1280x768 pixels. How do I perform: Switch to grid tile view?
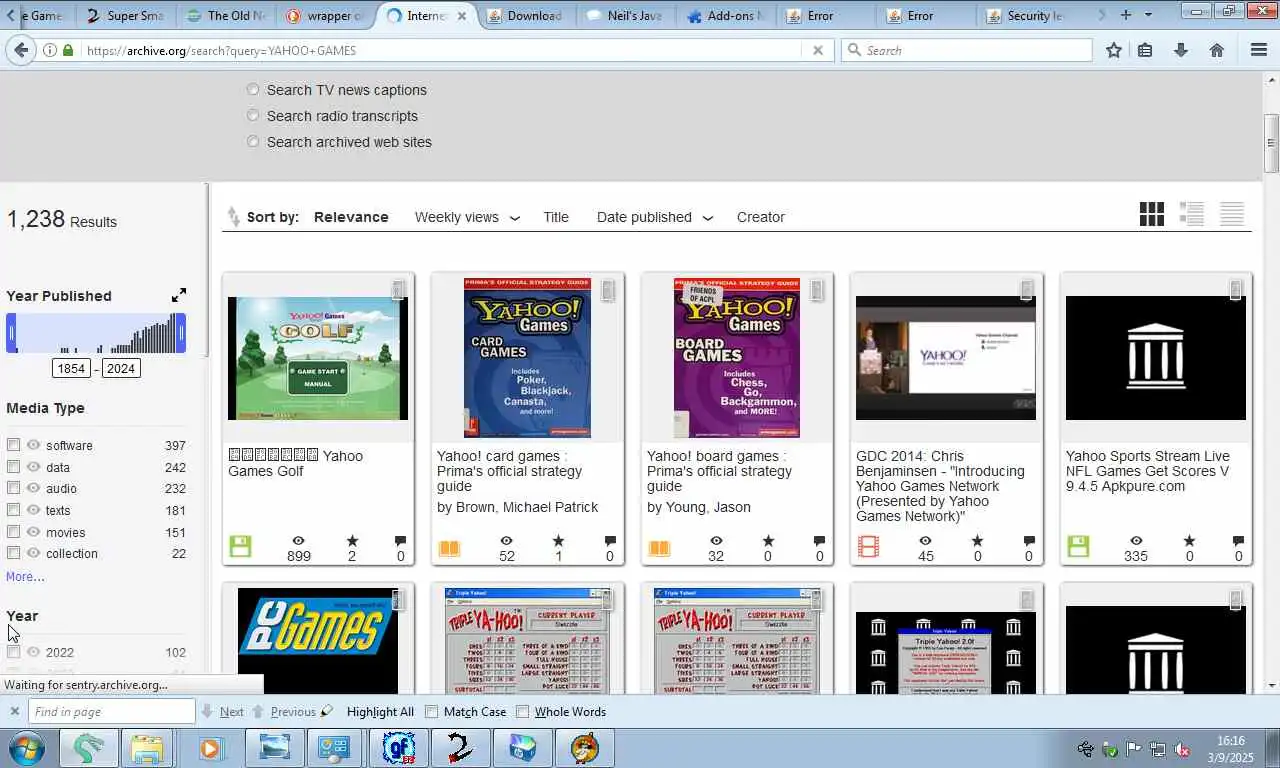(1151, 214)
